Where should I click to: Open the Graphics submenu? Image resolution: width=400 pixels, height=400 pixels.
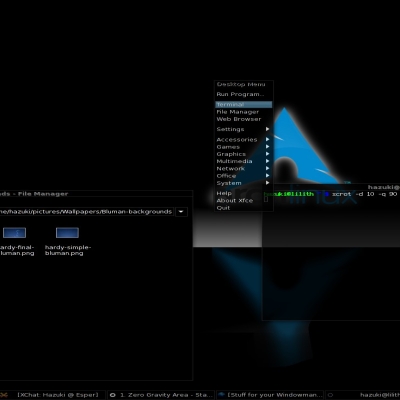244,154
